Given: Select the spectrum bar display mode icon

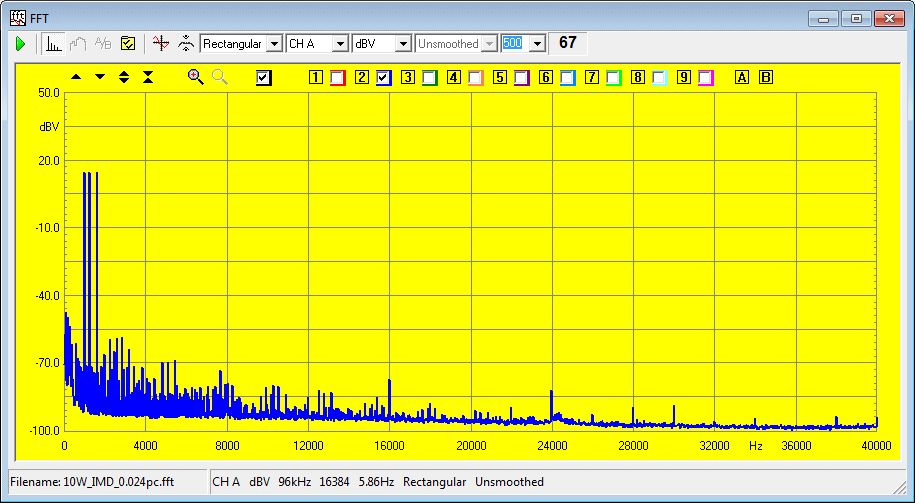Looking at the screenshot, I should coord(54,44).
